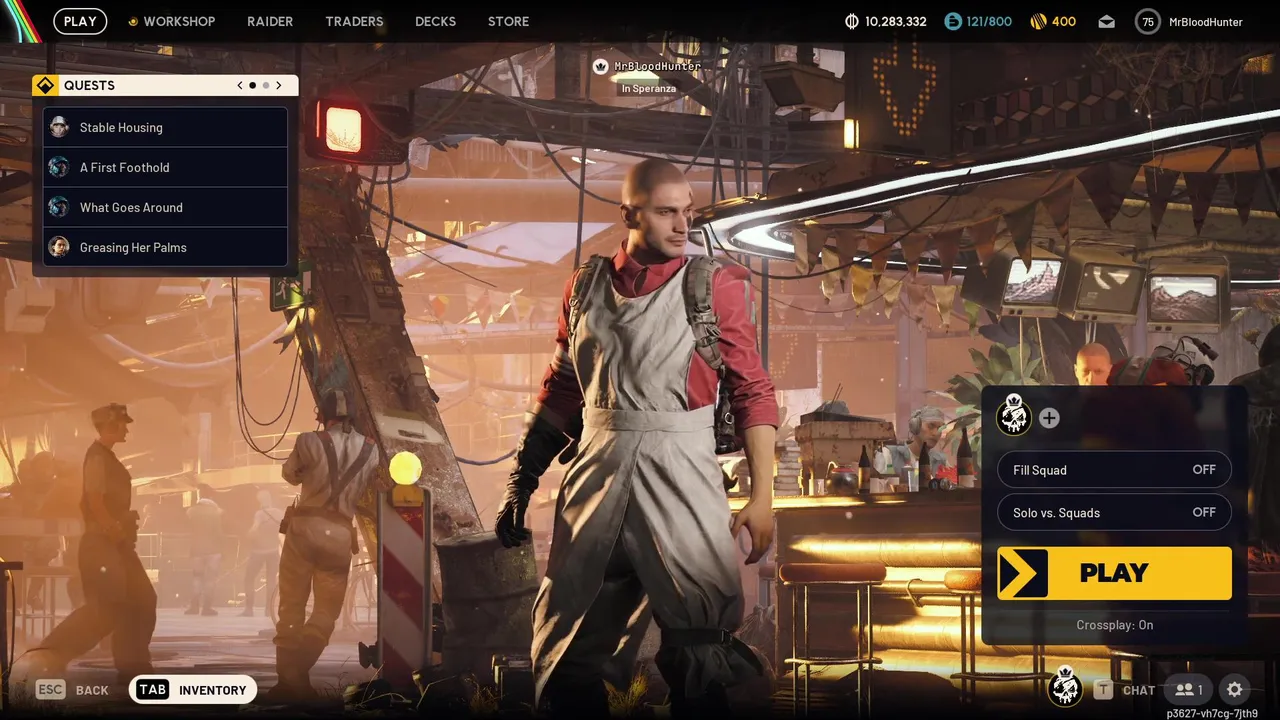Click the Crossplay: On setting

1114,625
